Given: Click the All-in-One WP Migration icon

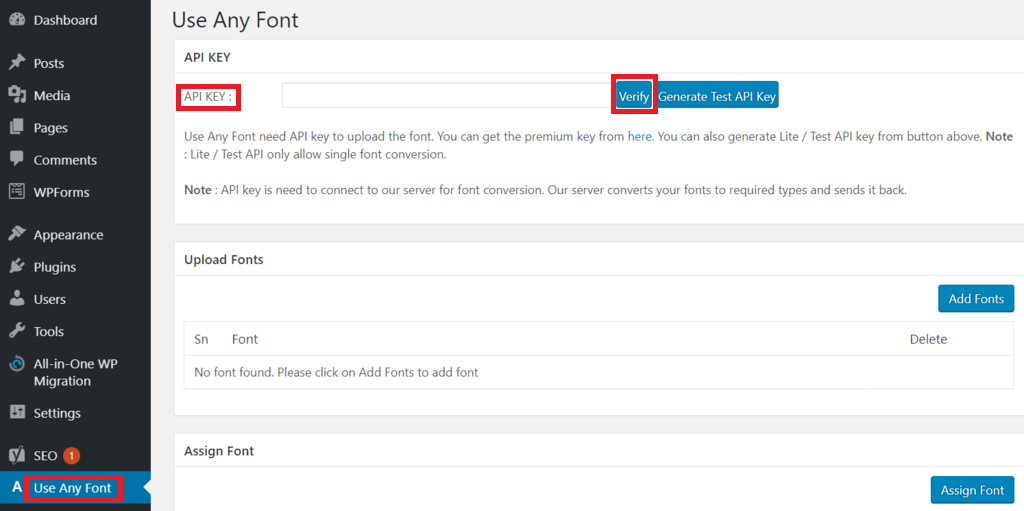Looking at the screenshot, I should click(17, 365).
